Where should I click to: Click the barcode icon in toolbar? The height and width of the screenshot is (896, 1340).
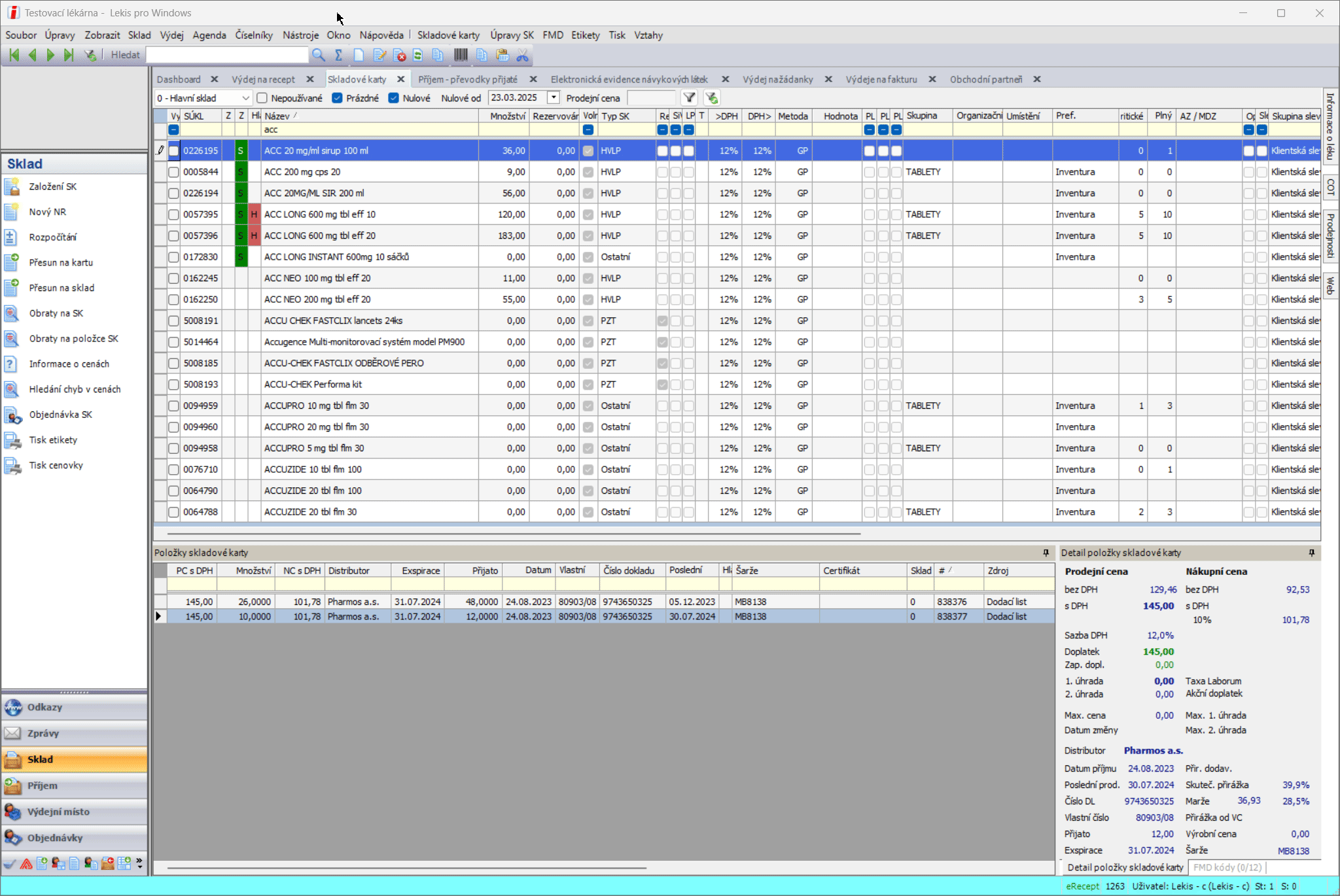[x=461, y=55]
